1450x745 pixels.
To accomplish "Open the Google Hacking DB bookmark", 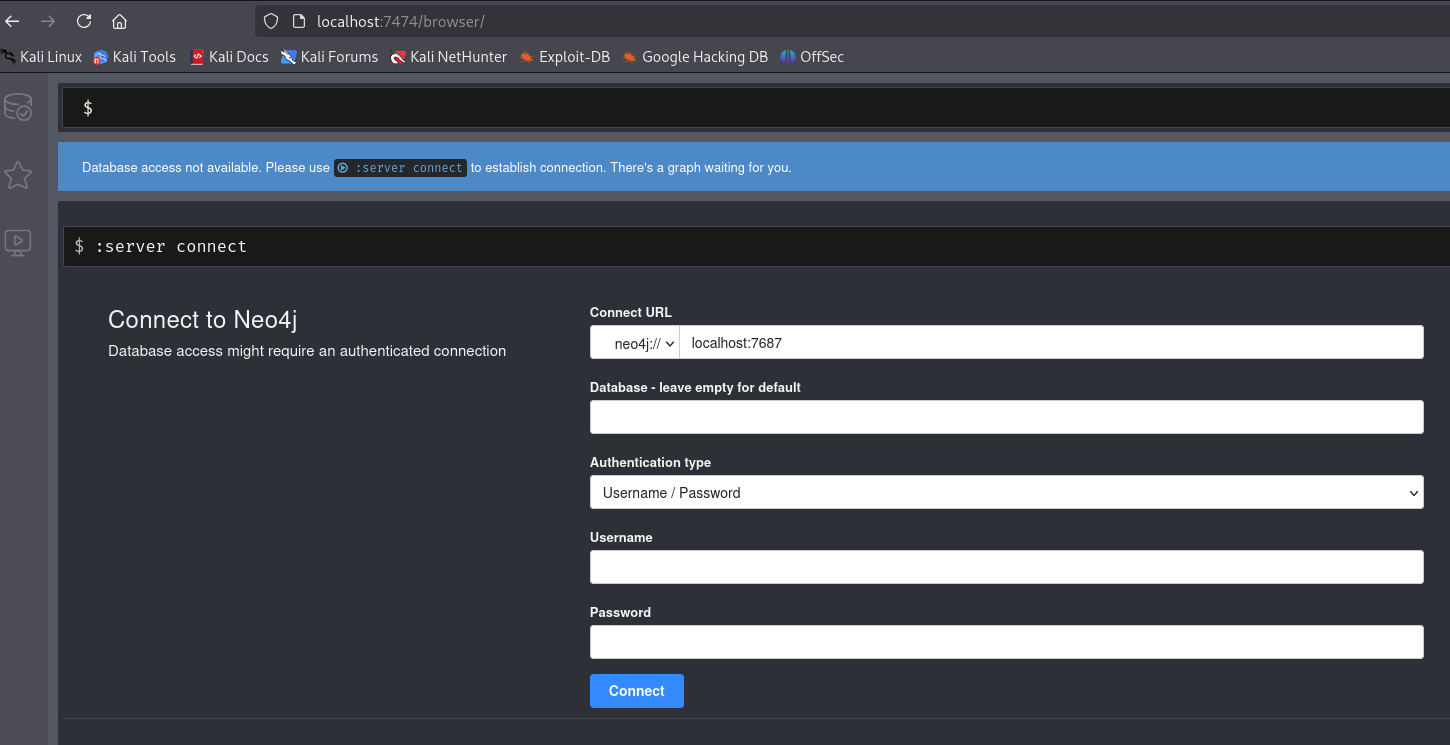I will point(695,57).
